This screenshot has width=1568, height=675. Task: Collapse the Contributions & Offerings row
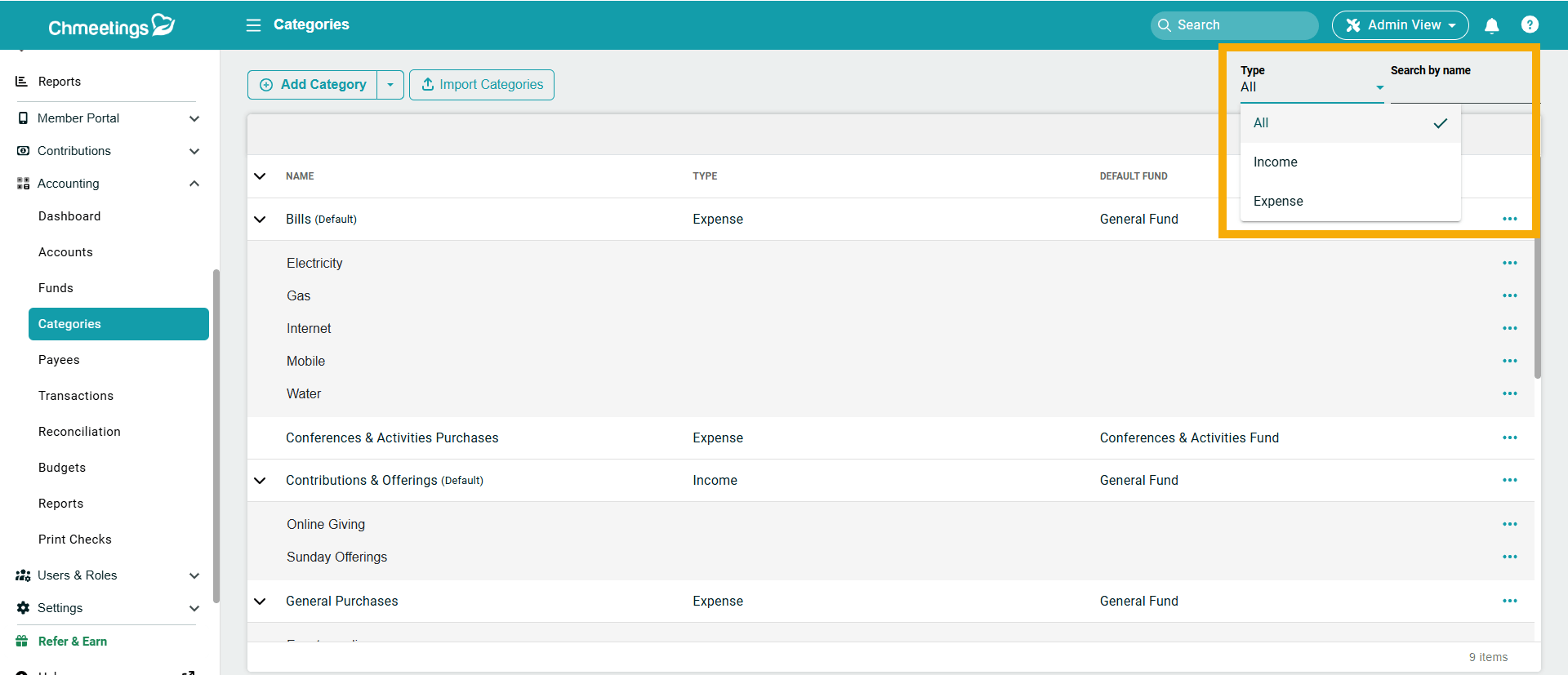click(x=260, y=481)
